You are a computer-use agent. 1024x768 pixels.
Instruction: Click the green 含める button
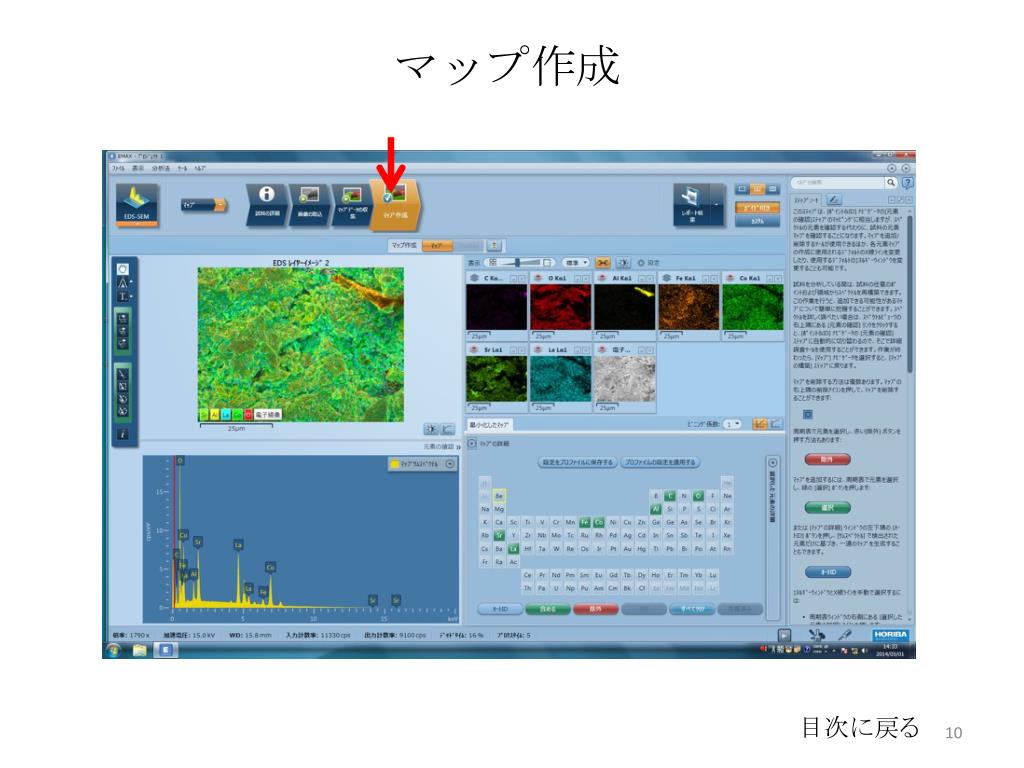[547, 609]
